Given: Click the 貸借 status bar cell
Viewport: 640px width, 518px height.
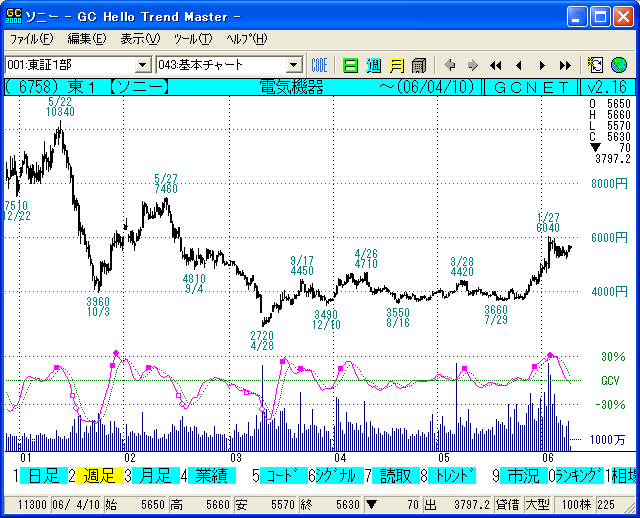Looking at the screenshot, I should (508, 505).
